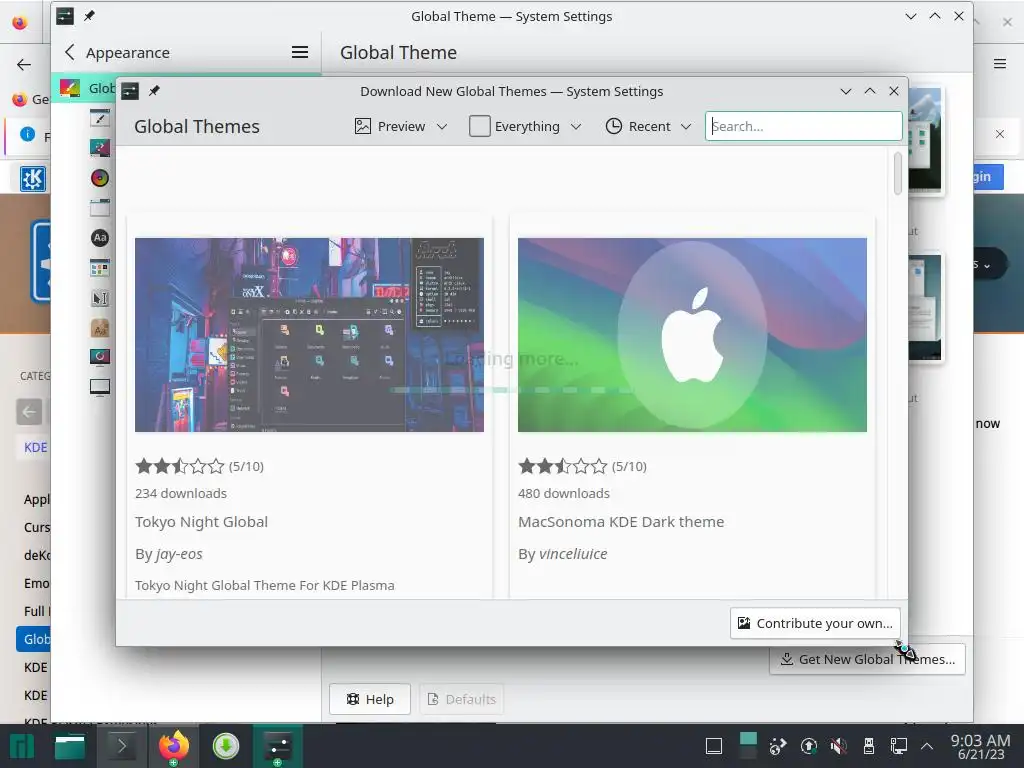Open removable devices USB tray icon
The image size is (1024, 768).
[869, 746]
